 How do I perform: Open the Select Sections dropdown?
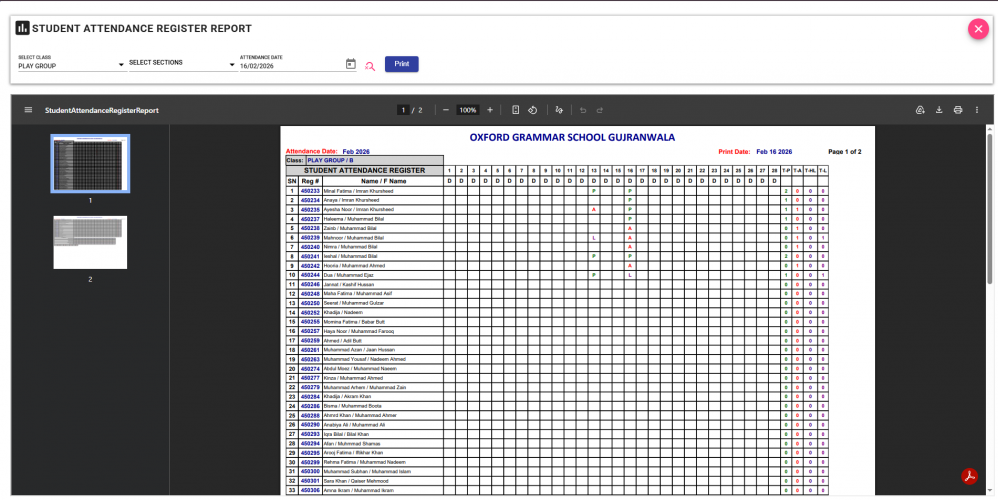183,63
